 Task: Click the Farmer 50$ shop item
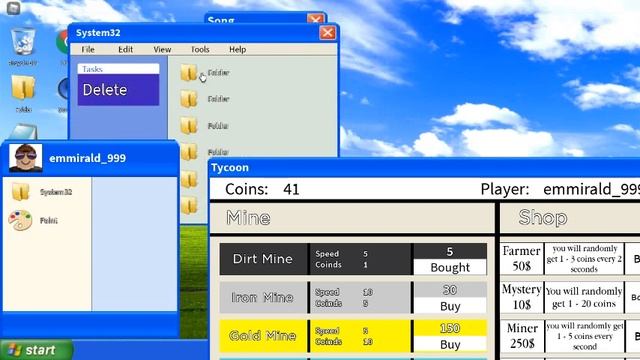[522, 259]
